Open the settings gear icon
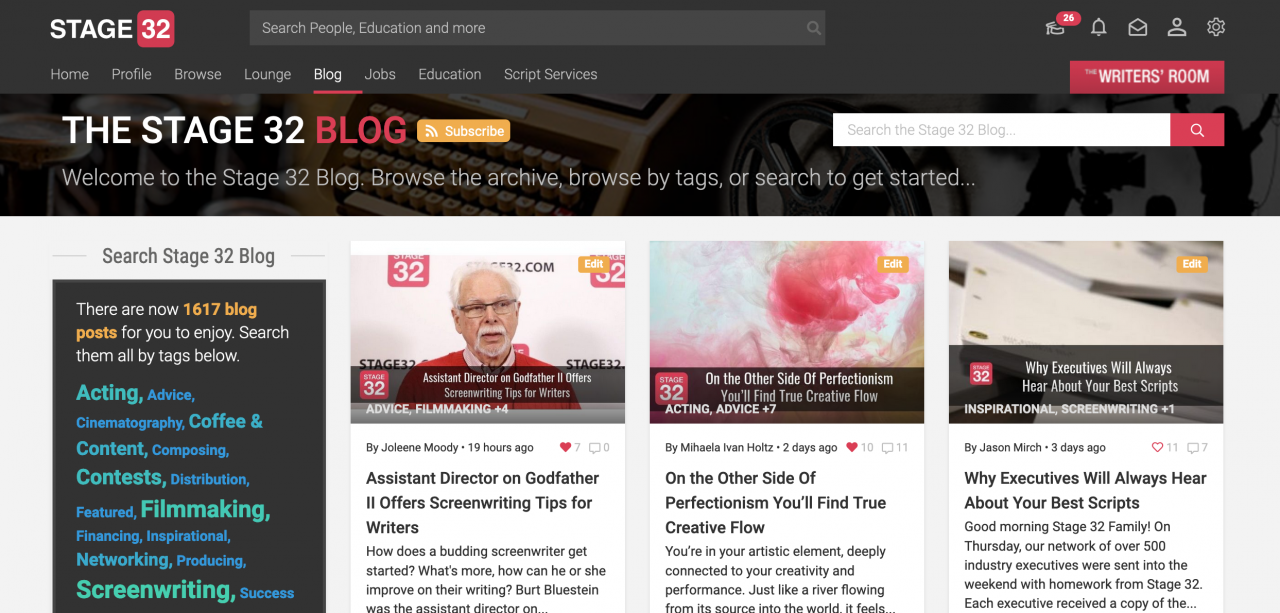 [1216, 28]
